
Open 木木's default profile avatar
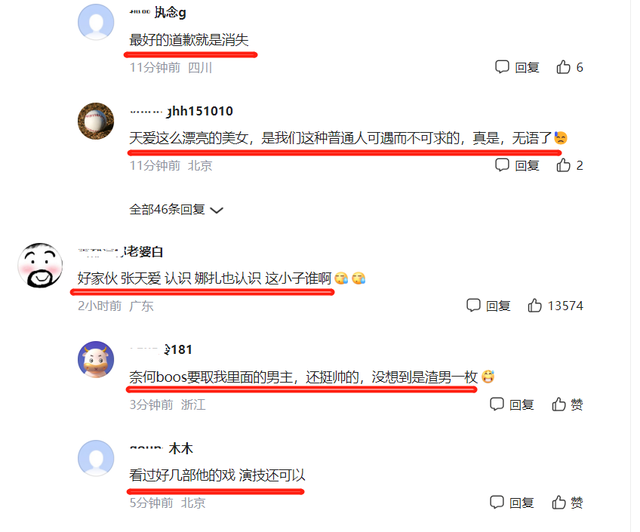96,458
